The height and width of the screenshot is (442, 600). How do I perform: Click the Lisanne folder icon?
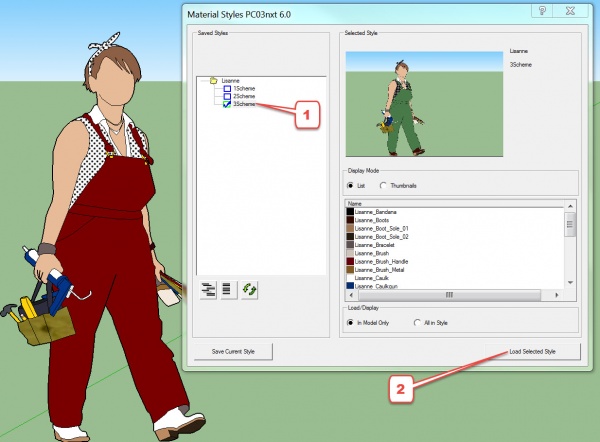pyautogui.click(x=213, y=79)
